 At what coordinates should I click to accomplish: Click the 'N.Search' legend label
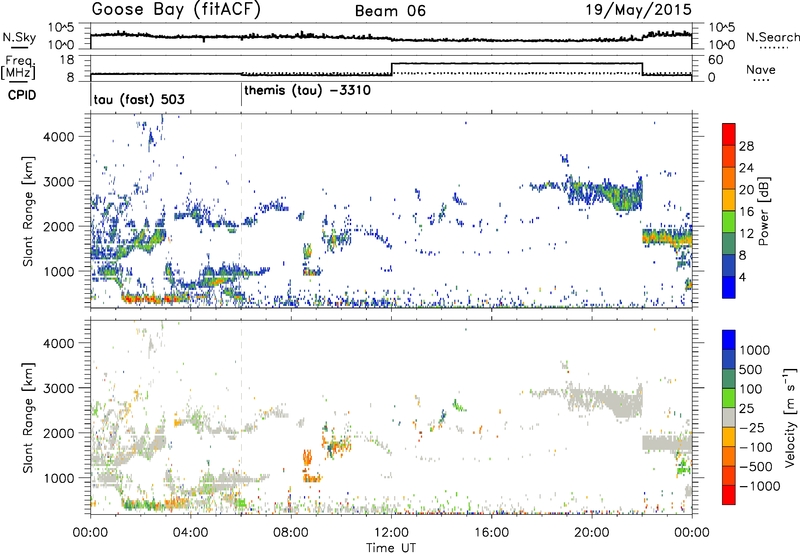(772, 37)
